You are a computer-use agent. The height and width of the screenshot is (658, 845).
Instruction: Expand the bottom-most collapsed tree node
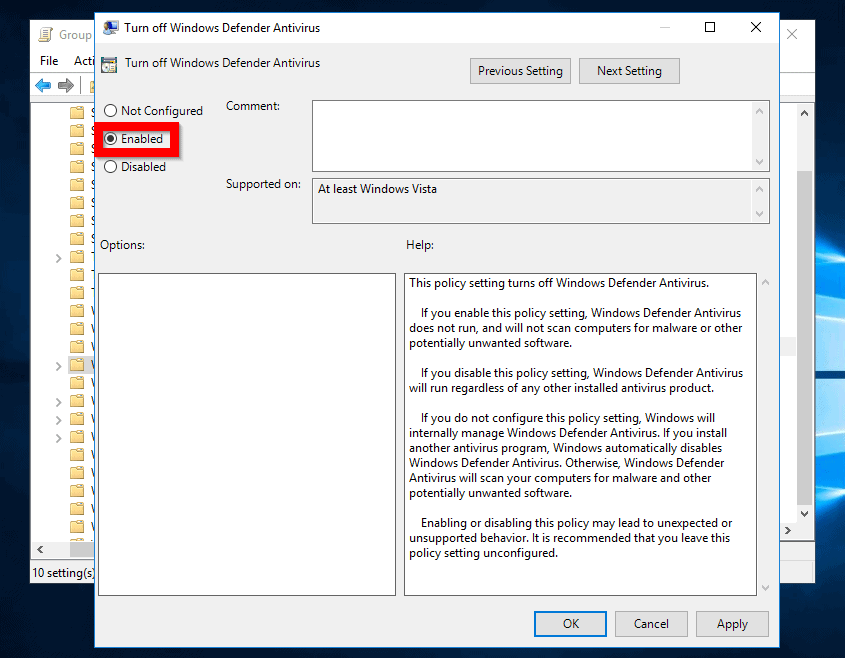[x=59, y=438]
